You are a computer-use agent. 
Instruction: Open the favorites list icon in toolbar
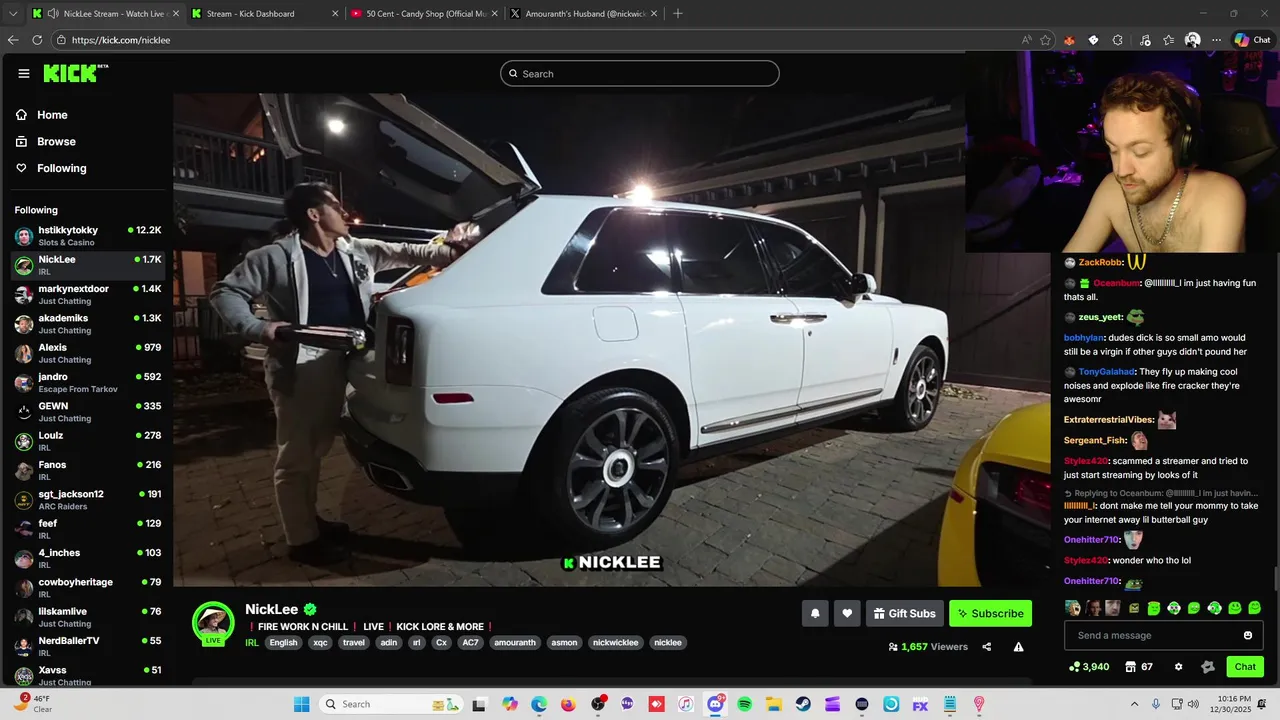click(x=1168, y=40)
